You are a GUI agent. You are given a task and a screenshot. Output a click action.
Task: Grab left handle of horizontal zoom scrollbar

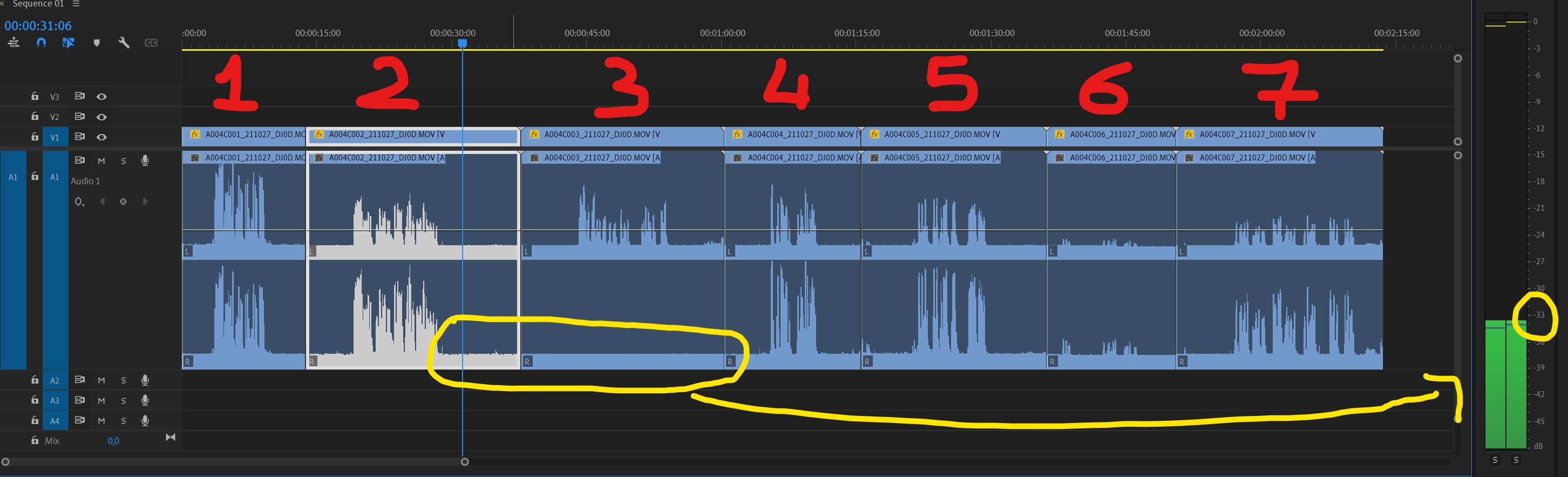(5, 462)
